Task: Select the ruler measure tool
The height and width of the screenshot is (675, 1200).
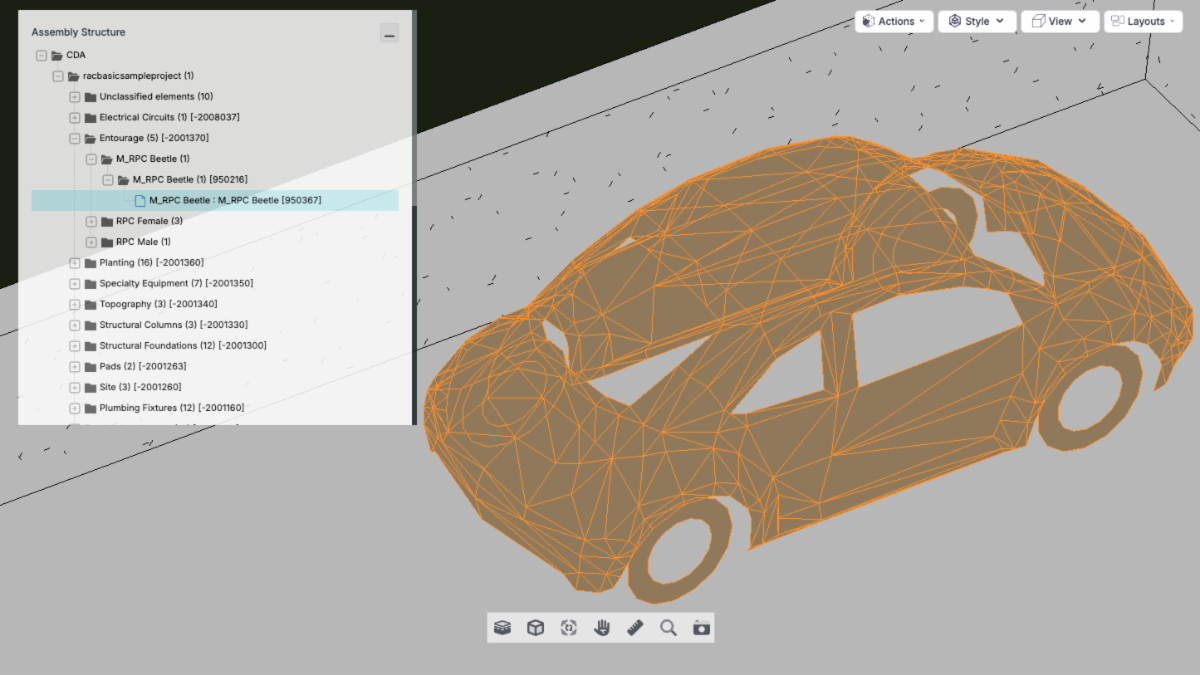Action: coord(635,628)
